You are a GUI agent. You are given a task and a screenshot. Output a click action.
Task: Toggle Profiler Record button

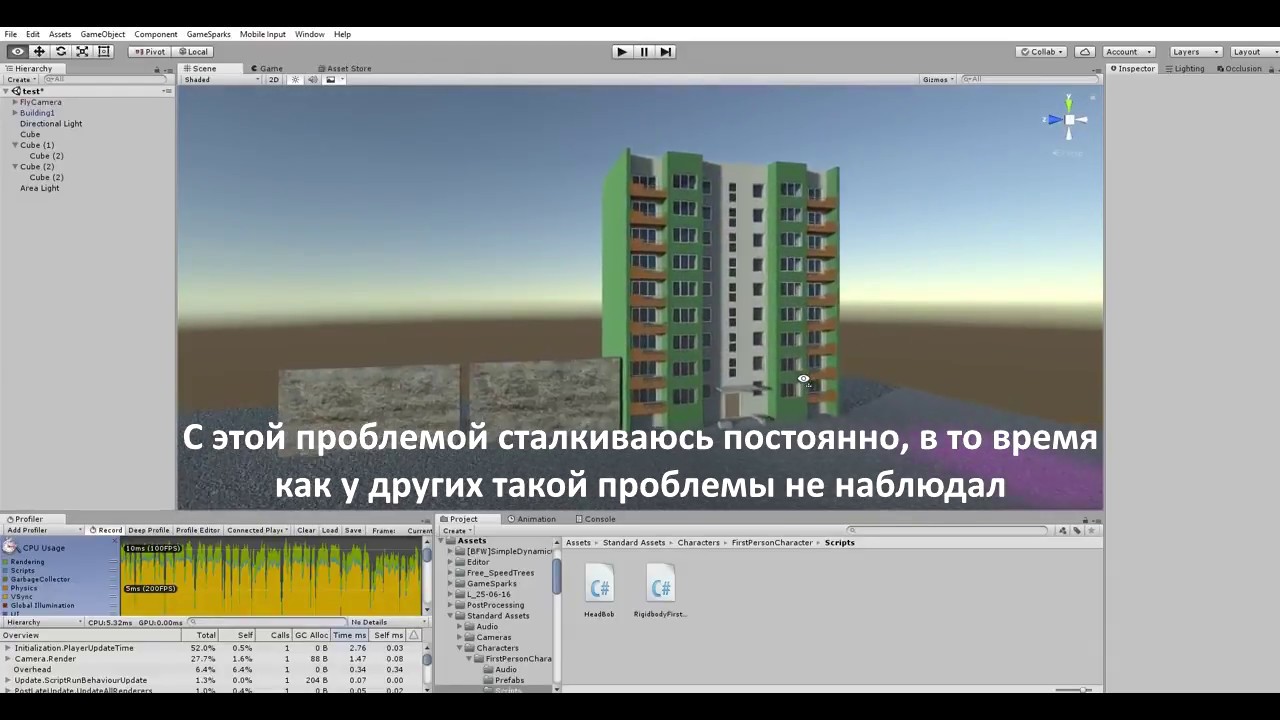[105, 530]
